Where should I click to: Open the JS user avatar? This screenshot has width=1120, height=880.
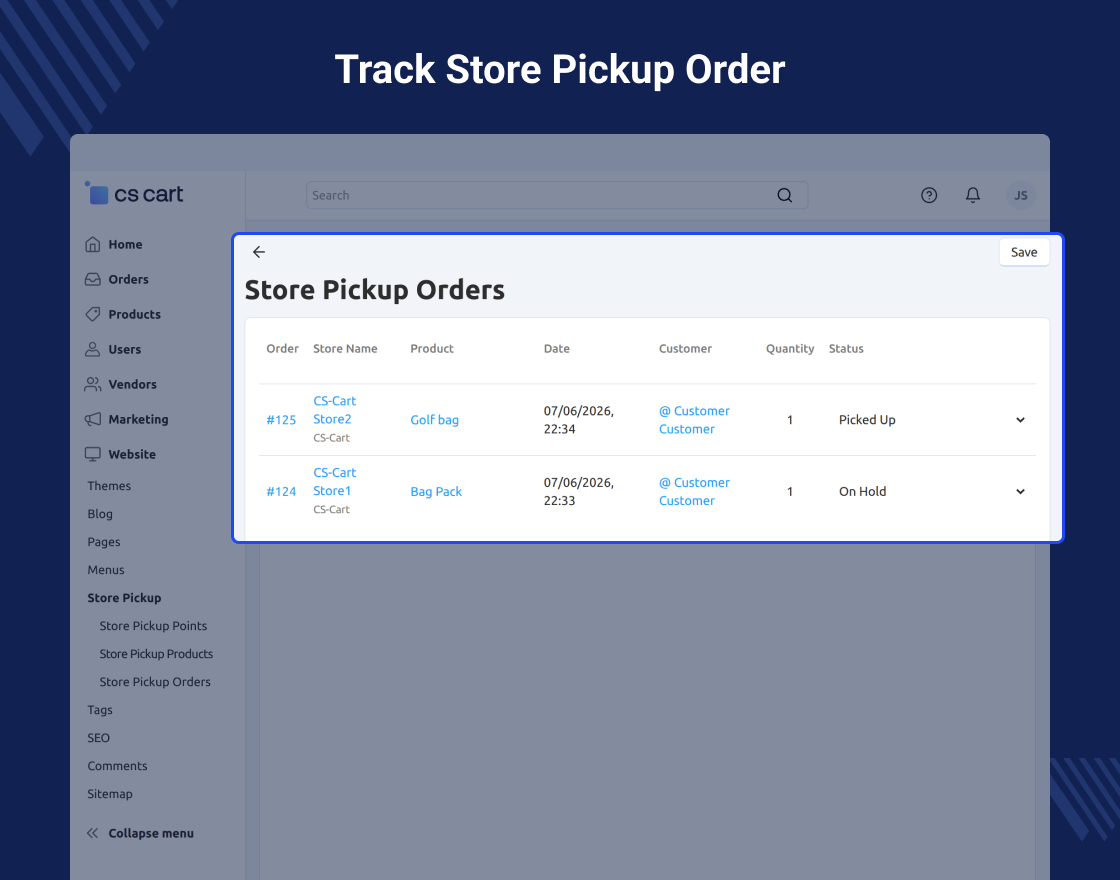pos(1021,195)
